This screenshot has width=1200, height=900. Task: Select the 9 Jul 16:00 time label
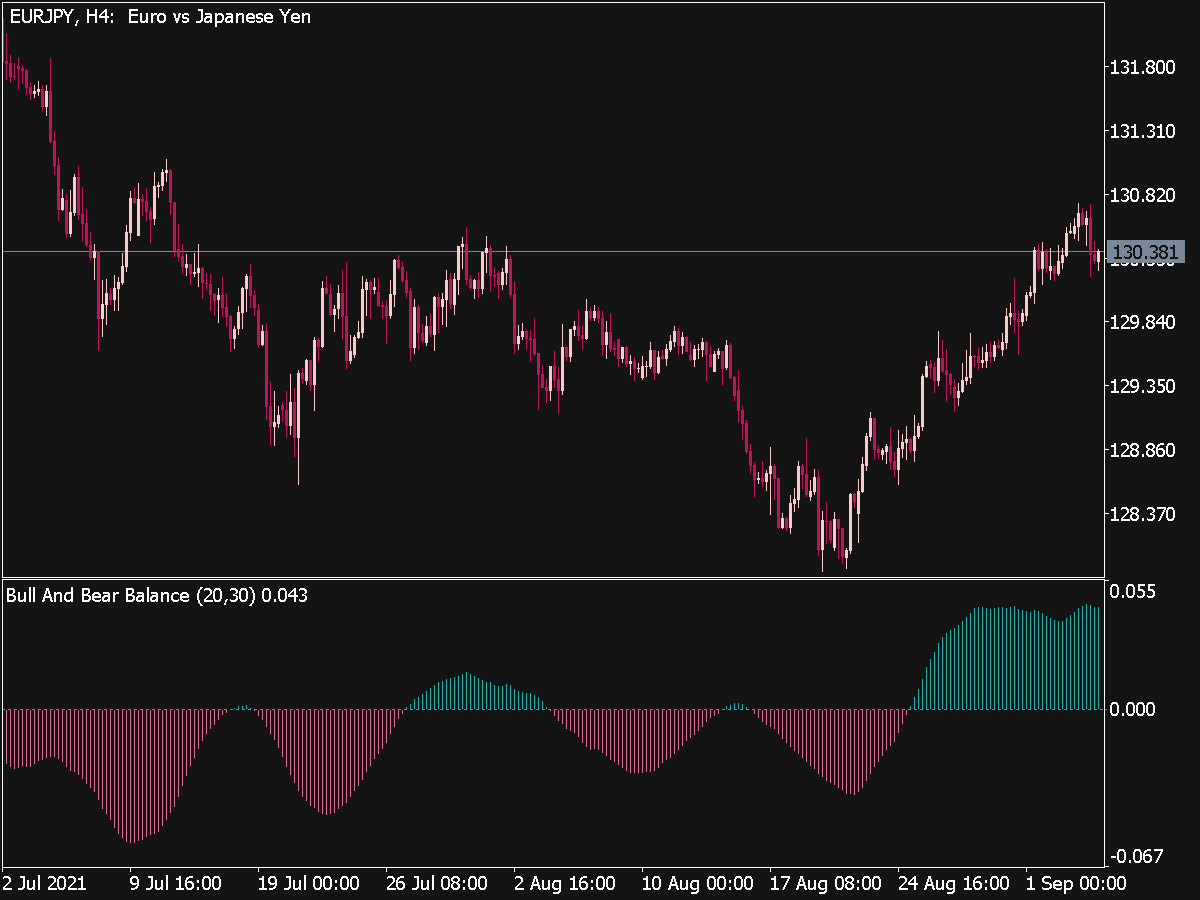[174, 884]
